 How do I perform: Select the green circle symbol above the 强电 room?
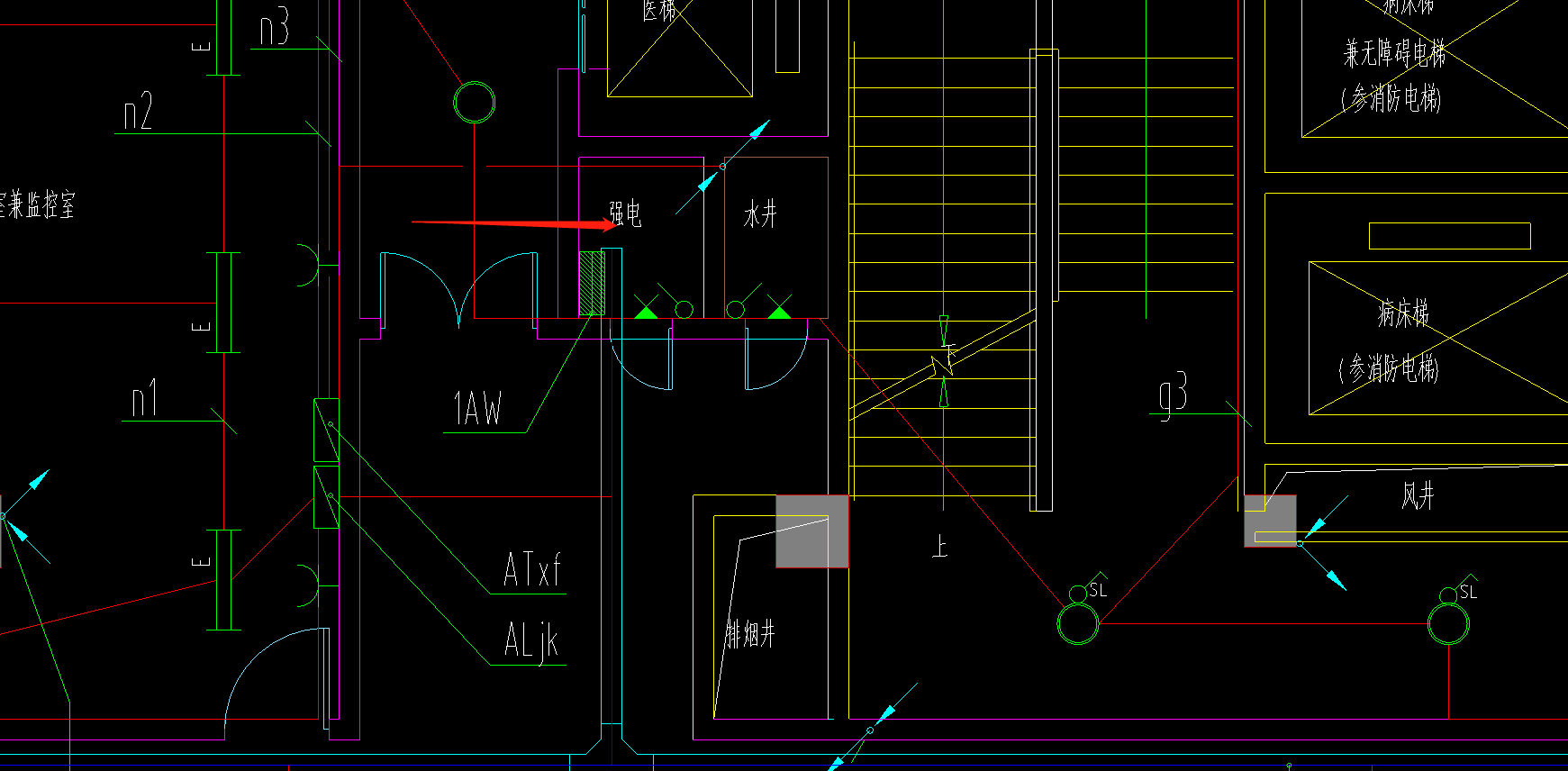pos(475,102)
